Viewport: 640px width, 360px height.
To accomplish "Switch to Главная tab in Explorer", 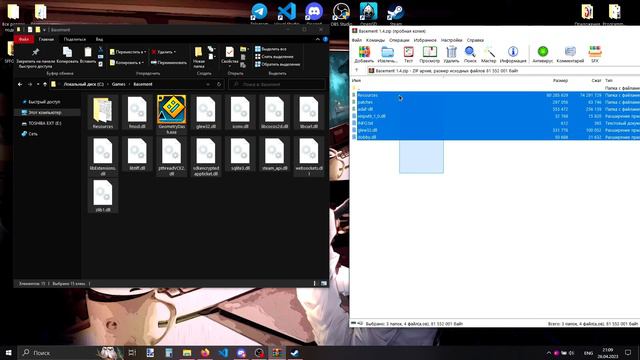I will point(46,39).
